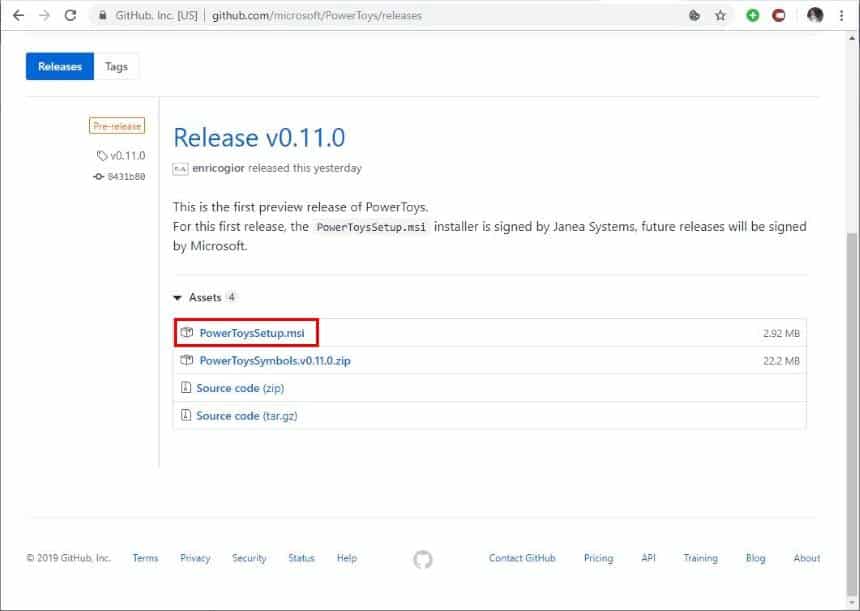The width and height of the screenshot is (860, 611).
Task: Open the v0.11.0 tag link
Action: (128, 156)
